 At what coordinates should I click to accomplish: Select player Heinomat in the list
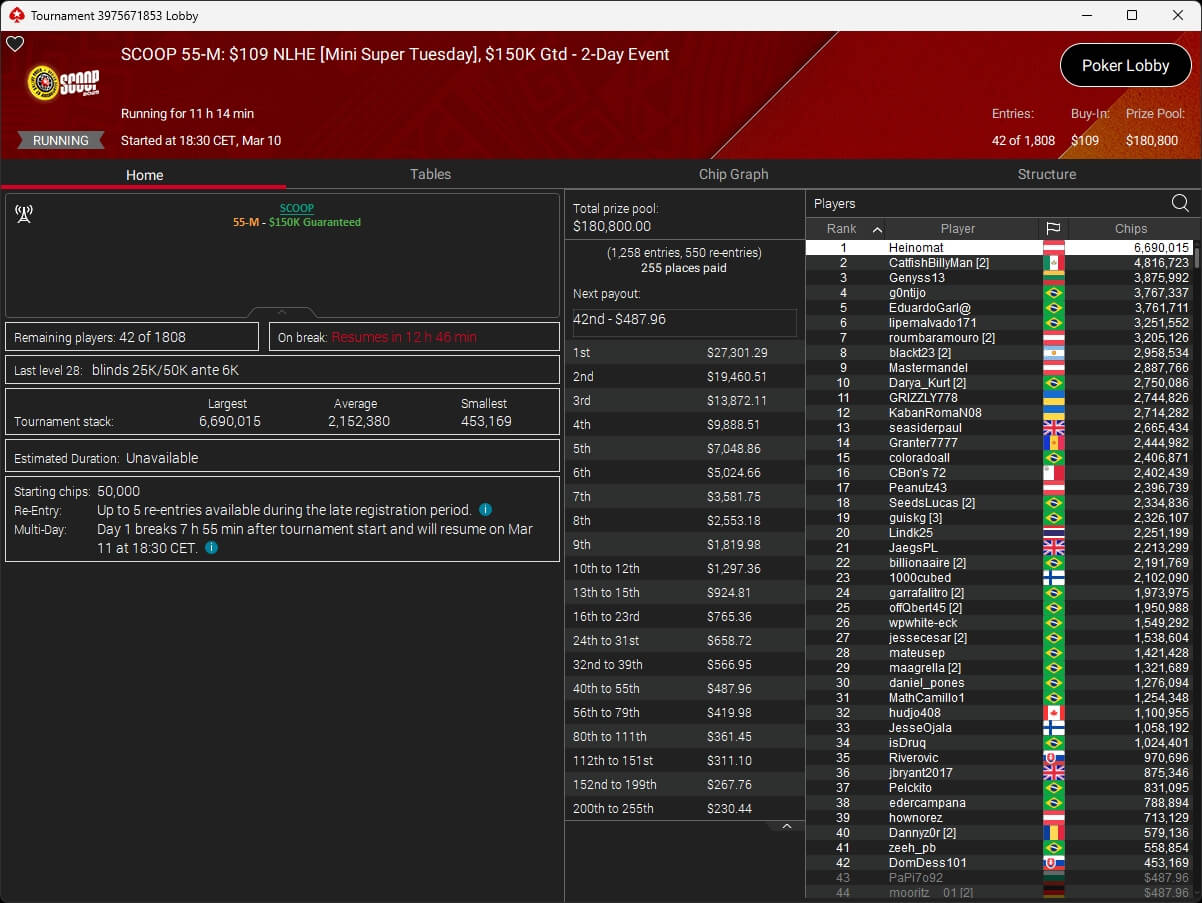[x=915, y=248]
